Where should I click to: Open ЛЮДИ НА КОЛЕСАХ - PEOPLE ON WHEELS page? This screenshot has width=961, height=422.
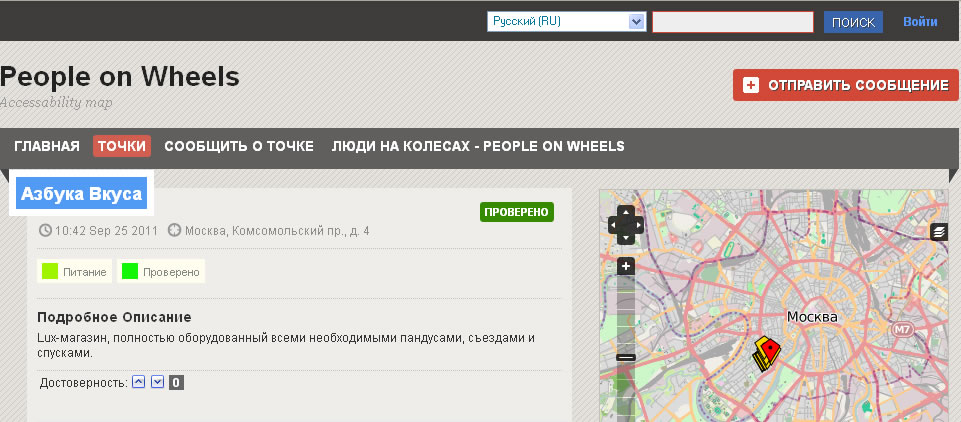click(478, 146)
